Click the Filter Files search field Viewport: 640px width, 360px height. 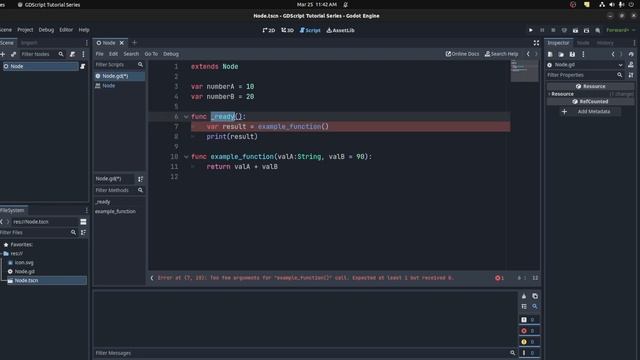click(38, 232)
